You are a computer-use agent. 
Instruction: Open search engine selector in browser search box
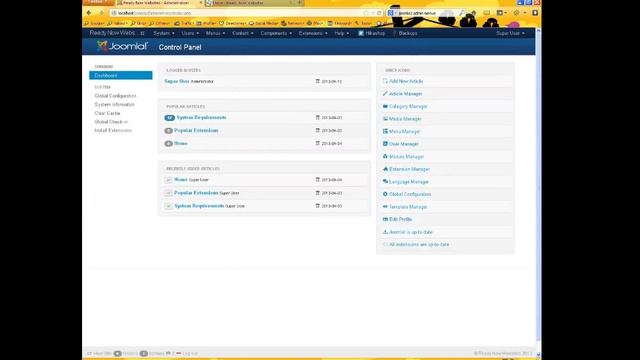[x=392, y=13]
